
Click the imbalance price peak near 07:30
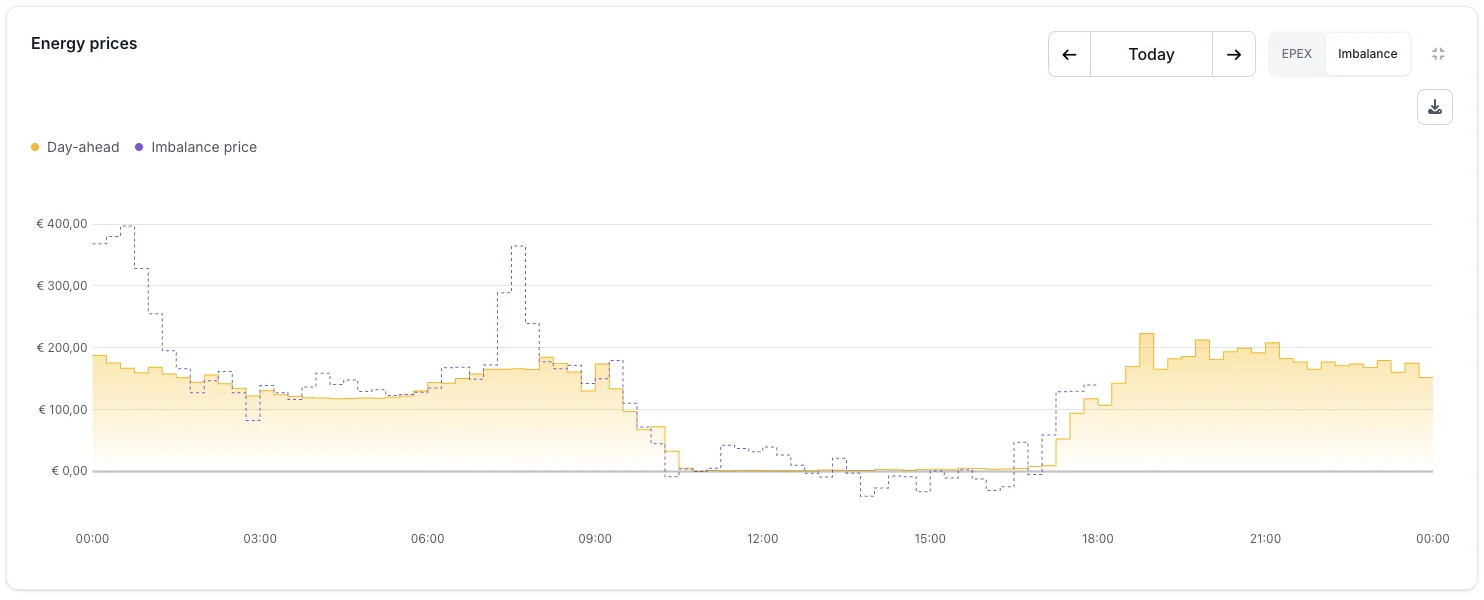point(518,246)
